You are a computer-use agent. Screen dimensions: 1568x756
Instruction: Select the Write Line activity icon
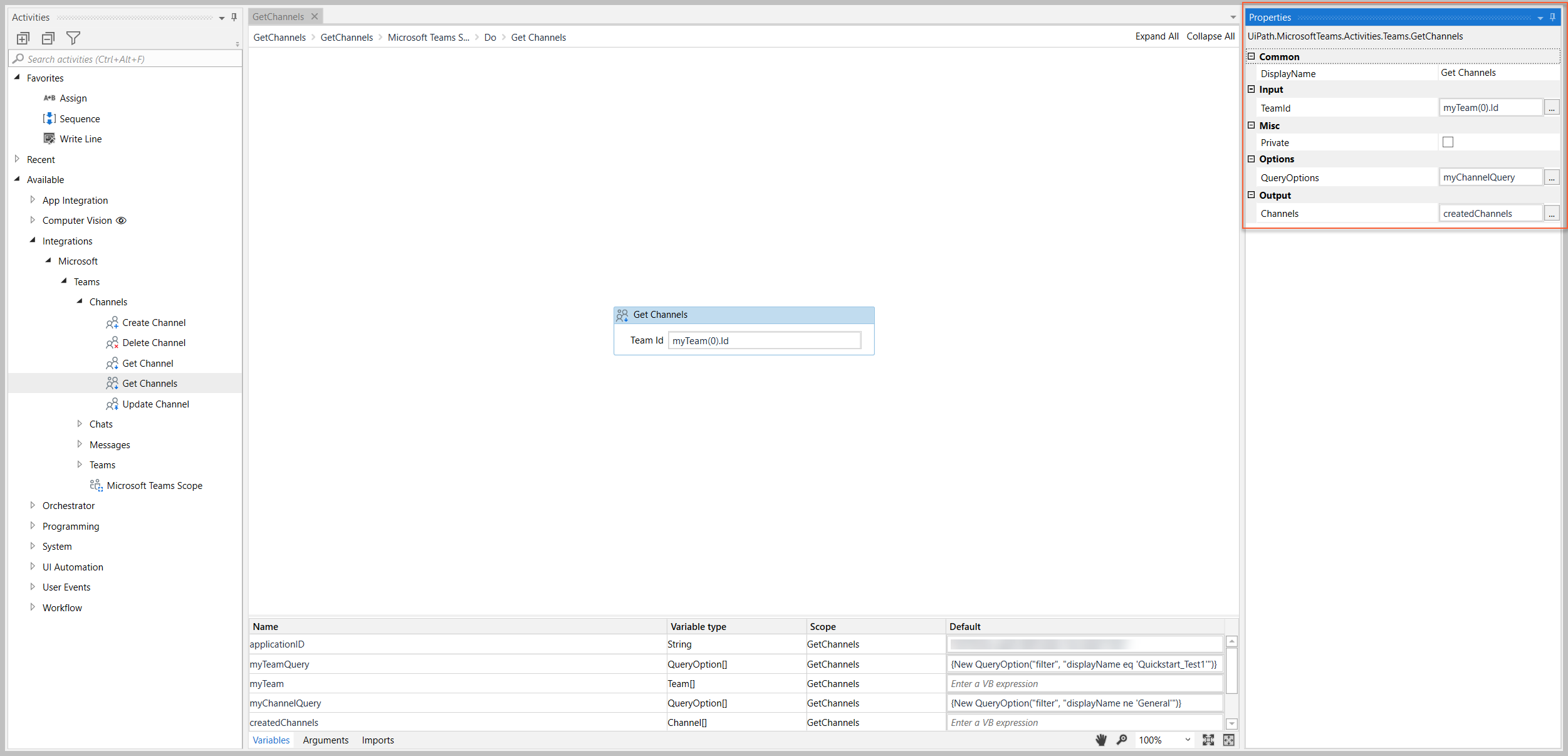(x=50, y=139)
